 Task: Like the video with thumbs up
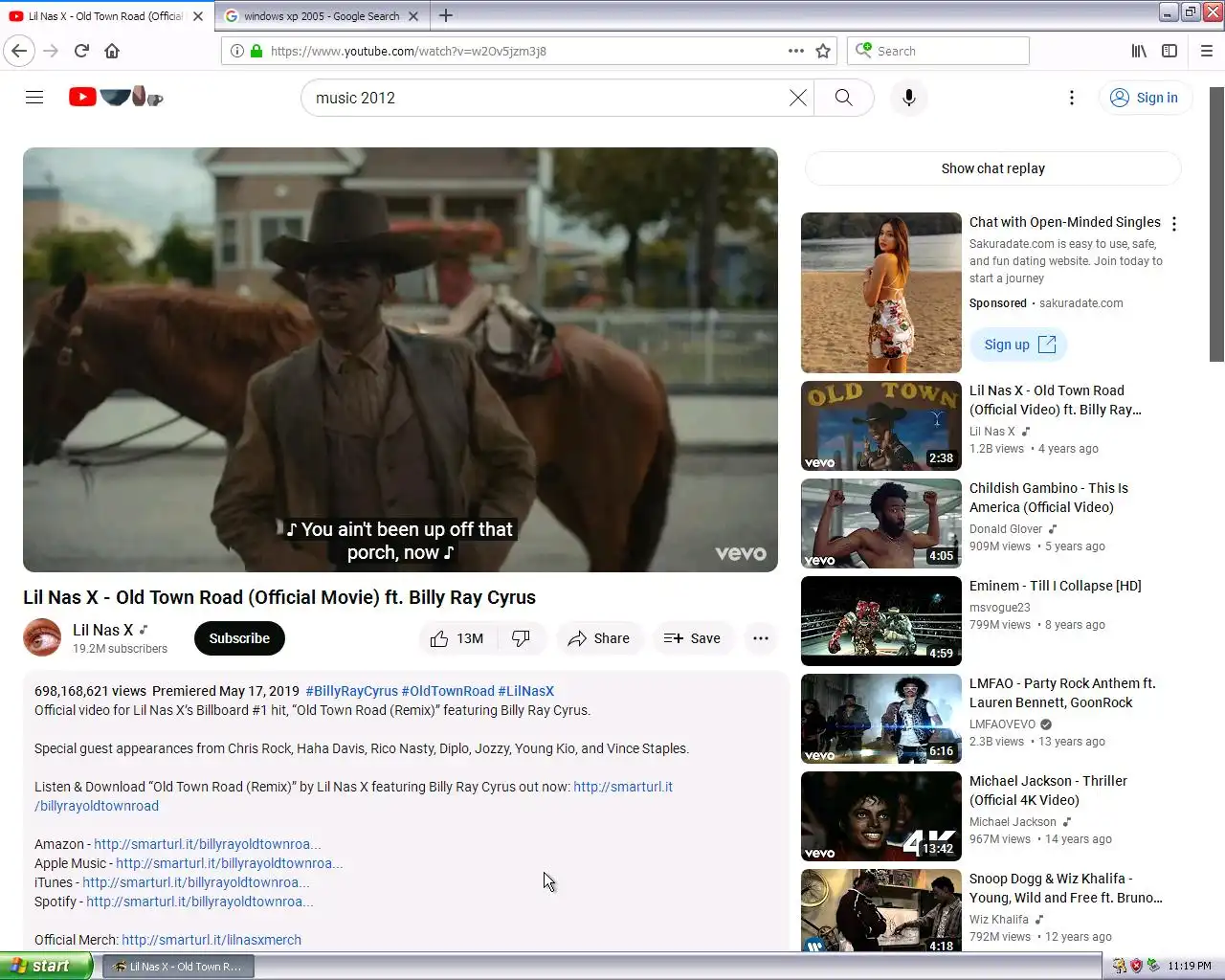(x=457, y=638)
